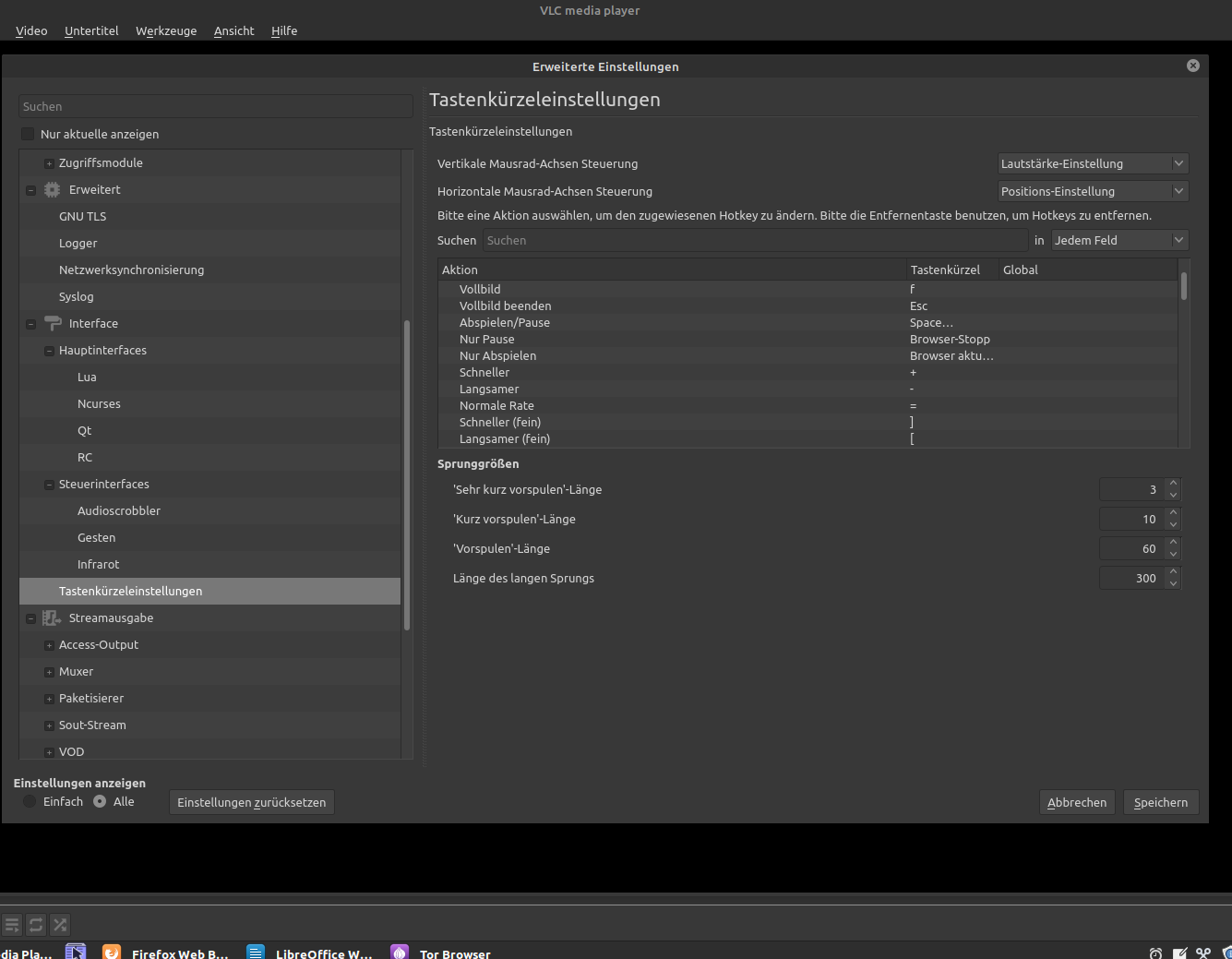Viewport: 1232px width, 959px height.
Task: Select the Alle radio button
Action: (100, 801)
